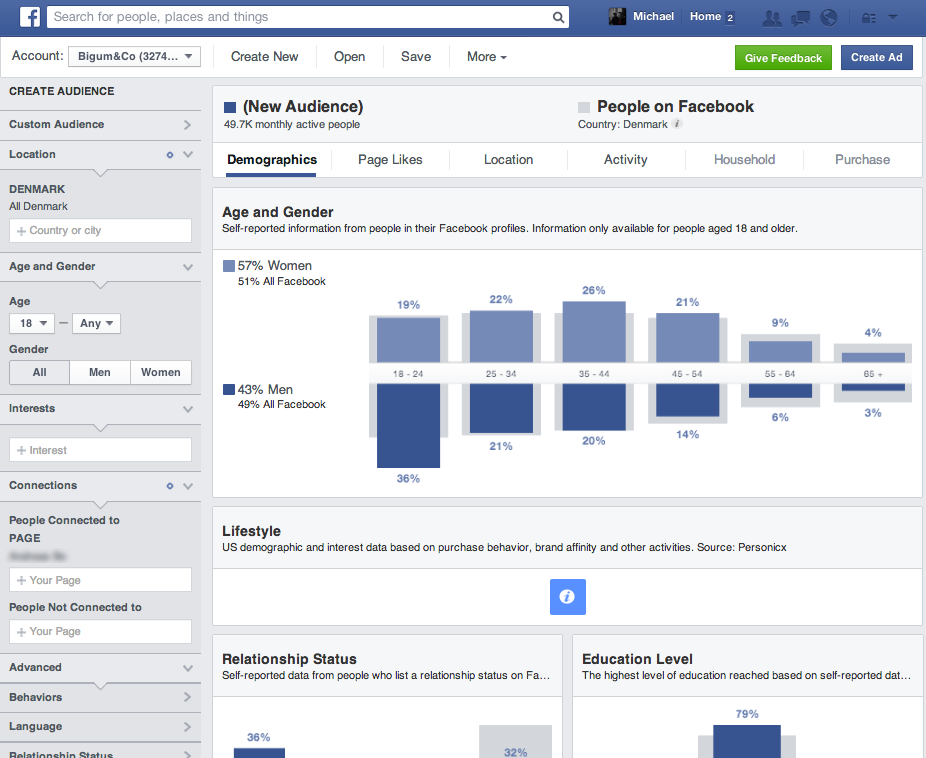Open notifications globe icon
The height and width of the screenshot is (758, 926).
[829, 18]
